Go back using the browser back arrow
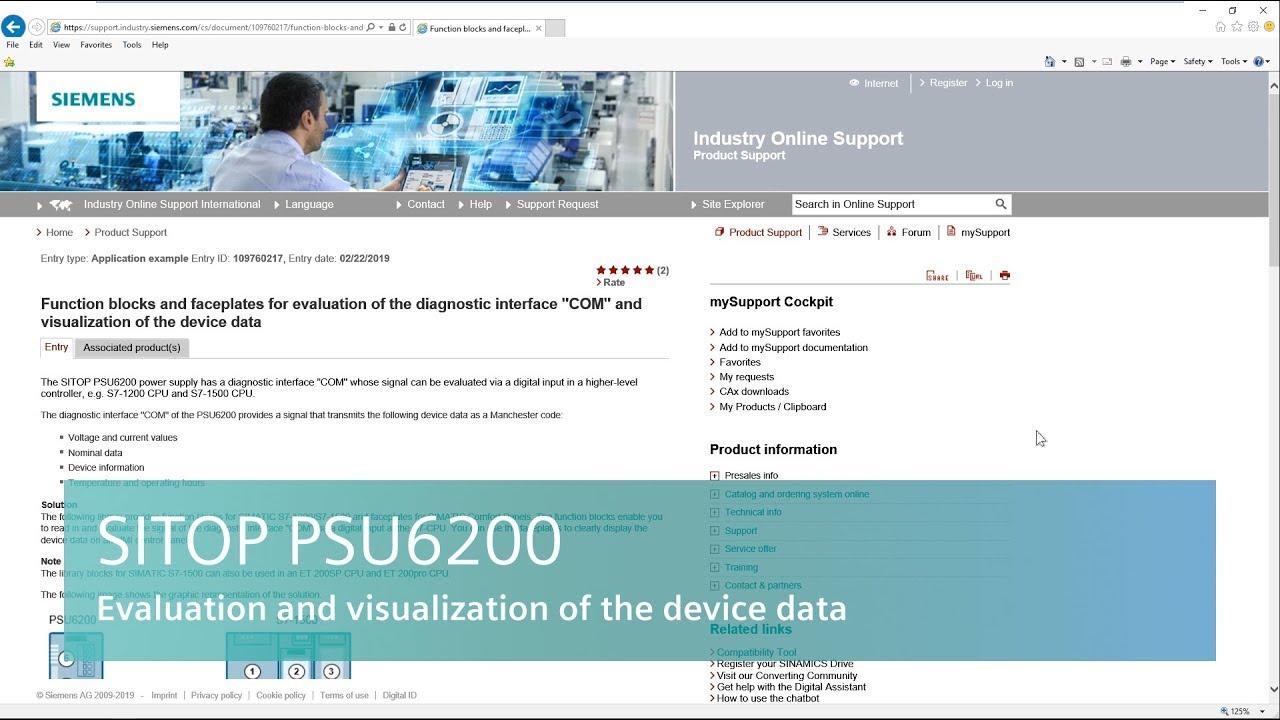This screenshot has width=1280, height=720. 13,27
